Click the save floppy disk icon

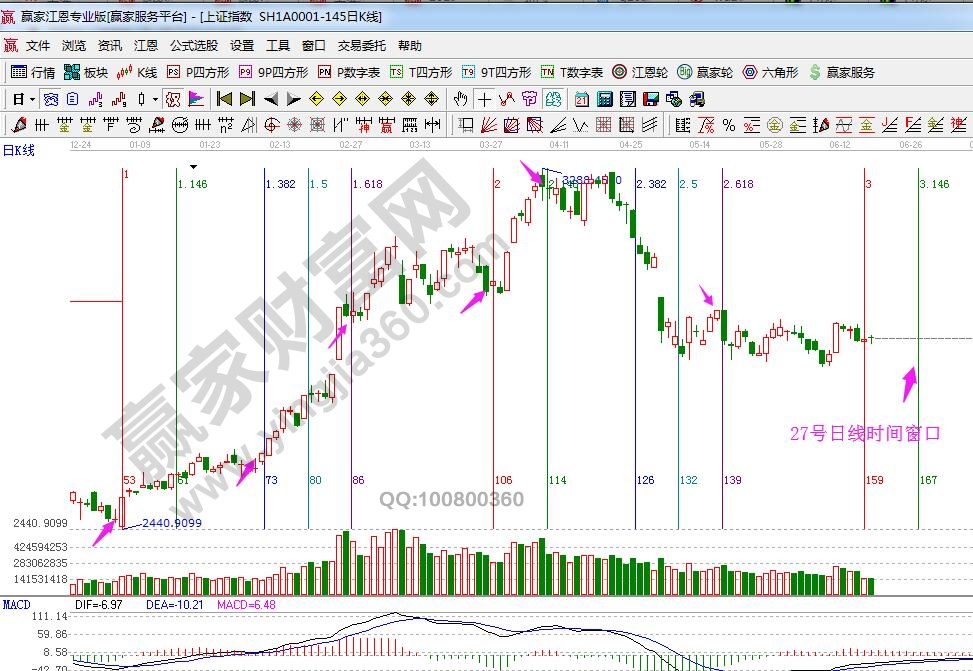651,99
